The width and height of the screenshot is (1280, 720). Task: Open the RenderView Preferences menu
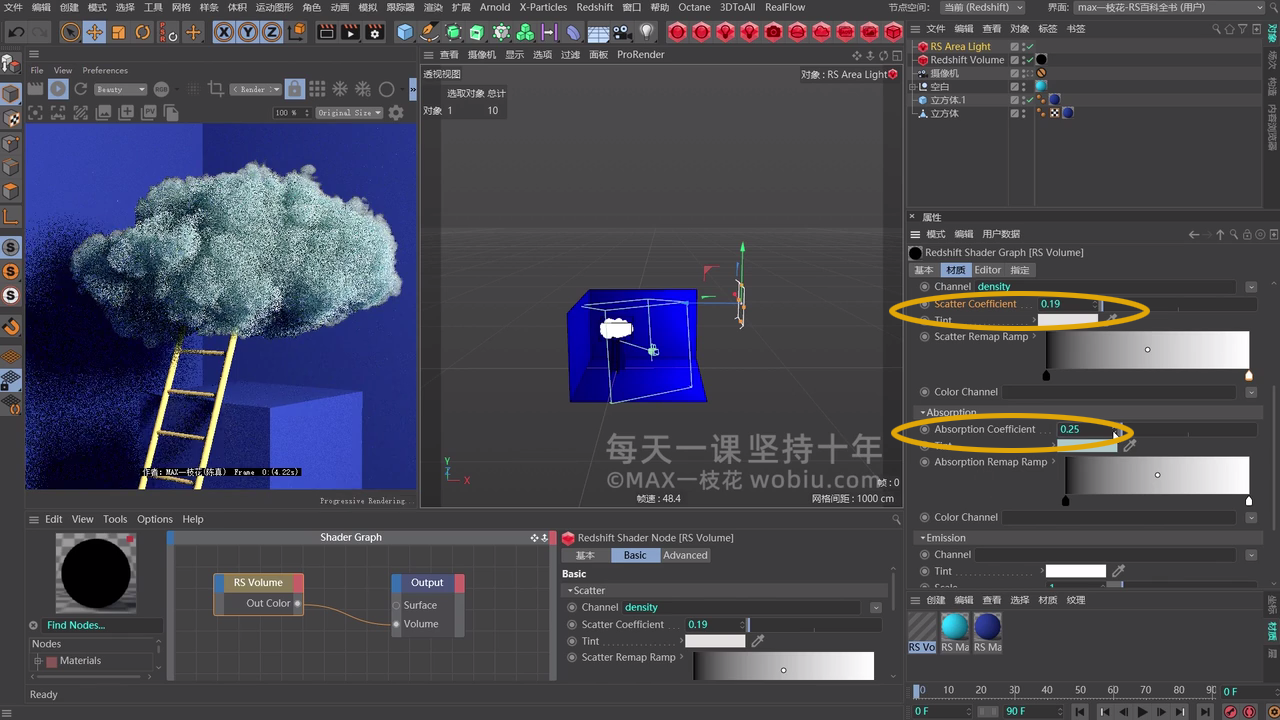[105, 71]
